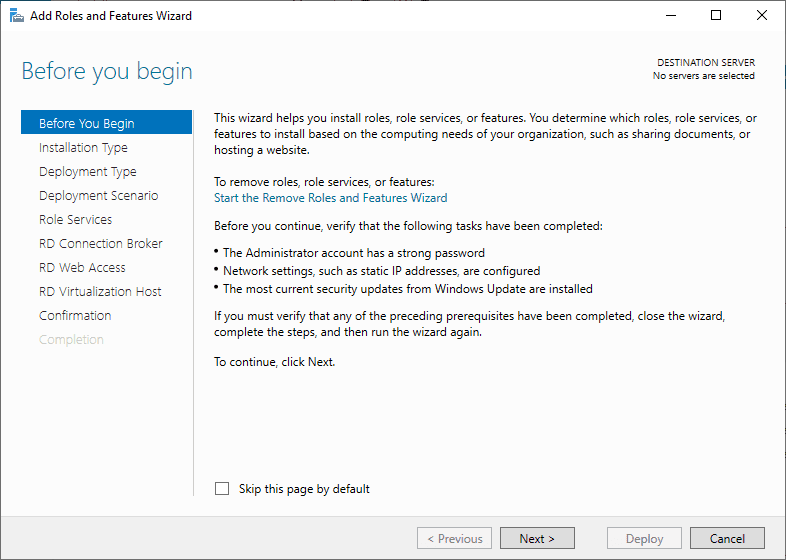
Task: Jump to Confirmation step
Action: [75, 316]
